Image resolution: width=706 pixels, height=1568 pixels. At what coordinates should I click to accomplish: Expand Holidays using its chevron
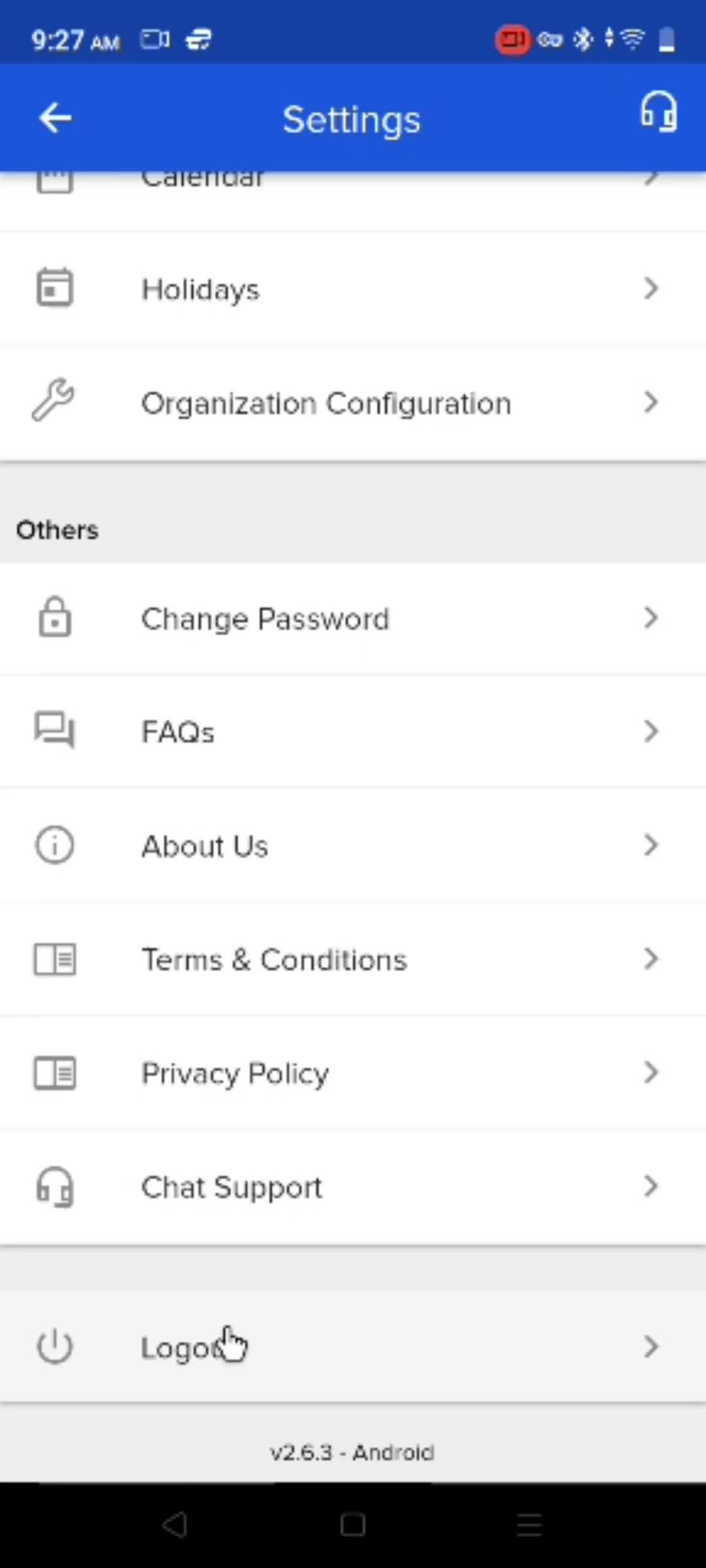[651, 287]
